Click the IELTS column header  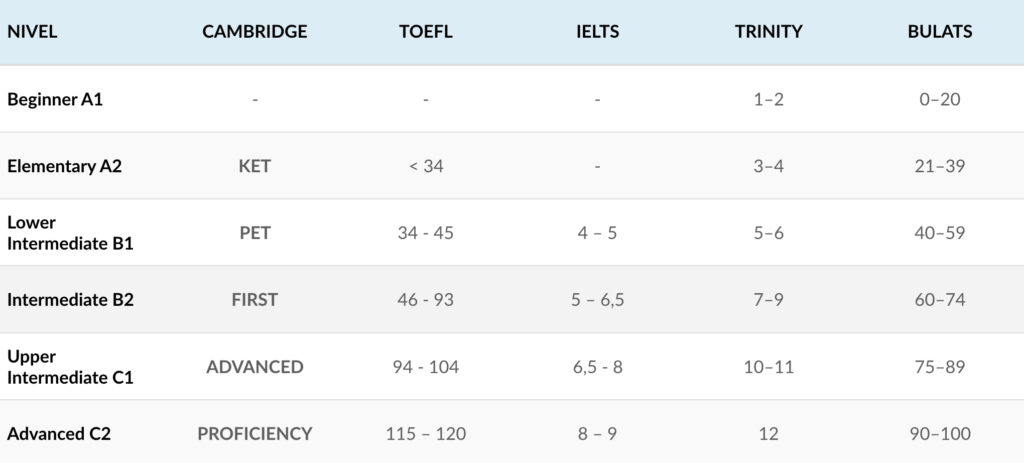pyautogui.click(x=597, y=32)
